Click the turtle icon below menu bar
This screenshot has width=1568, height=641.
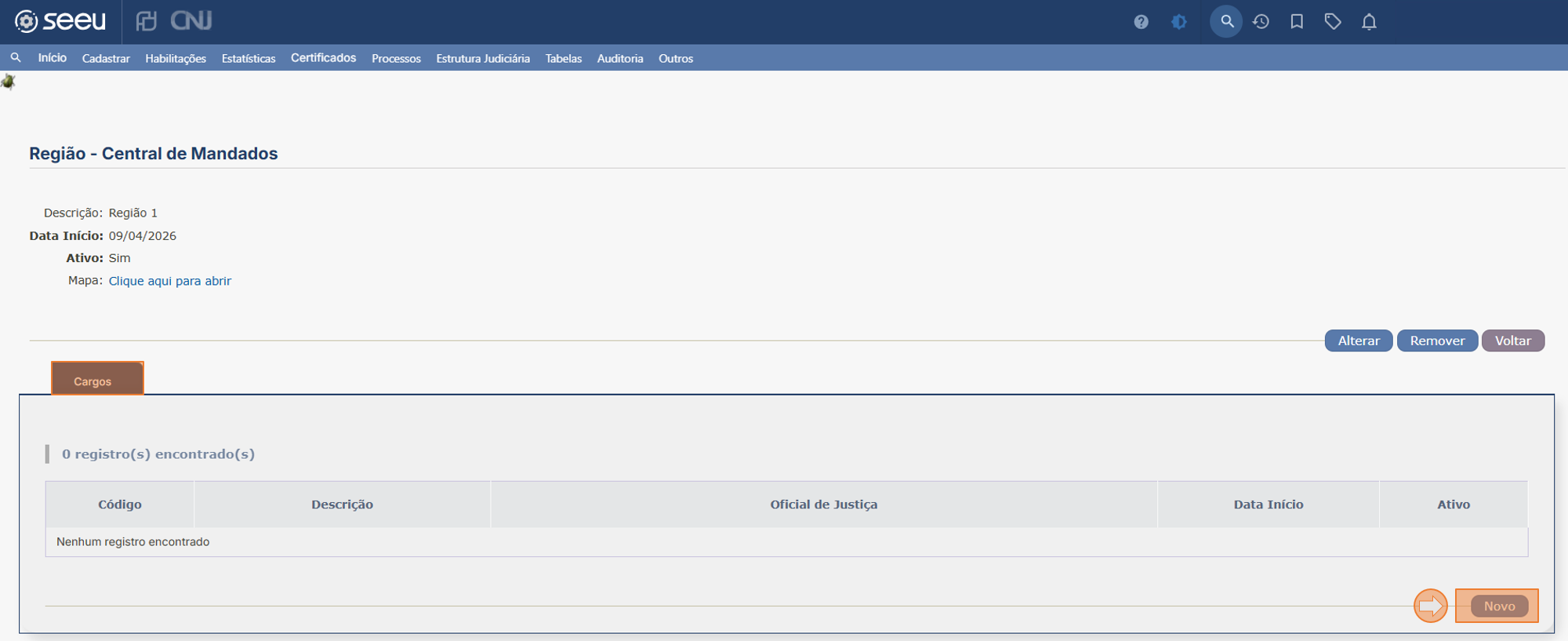pos(8,82)
